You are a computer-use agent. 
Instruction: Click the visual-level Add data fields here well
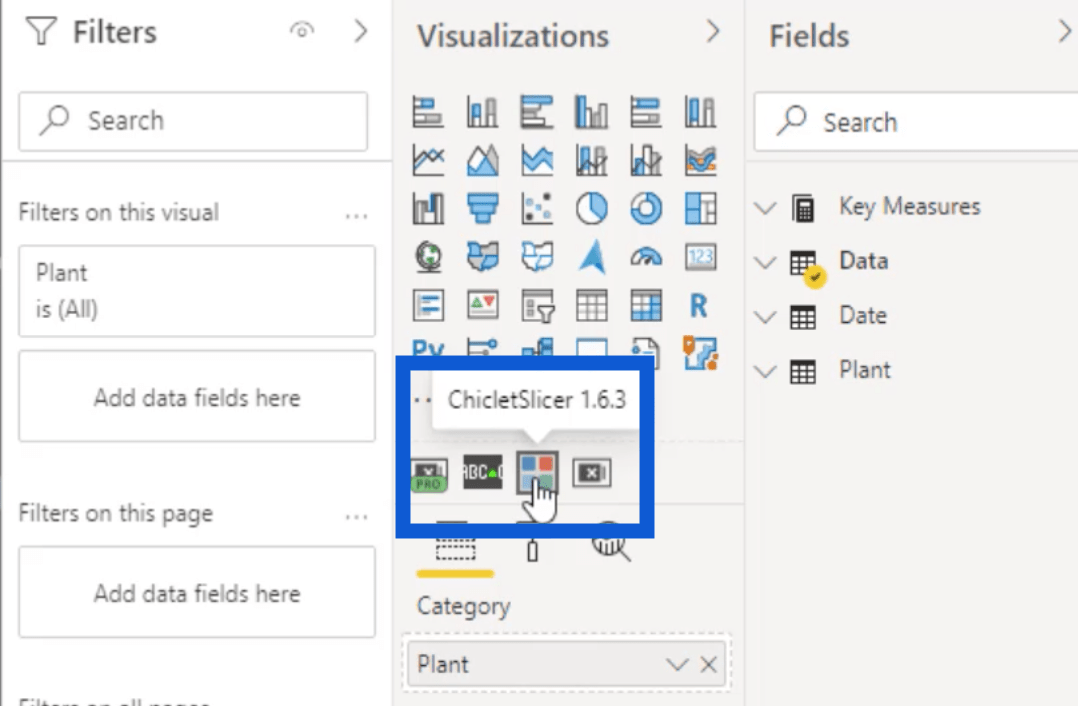pos(197,397)
